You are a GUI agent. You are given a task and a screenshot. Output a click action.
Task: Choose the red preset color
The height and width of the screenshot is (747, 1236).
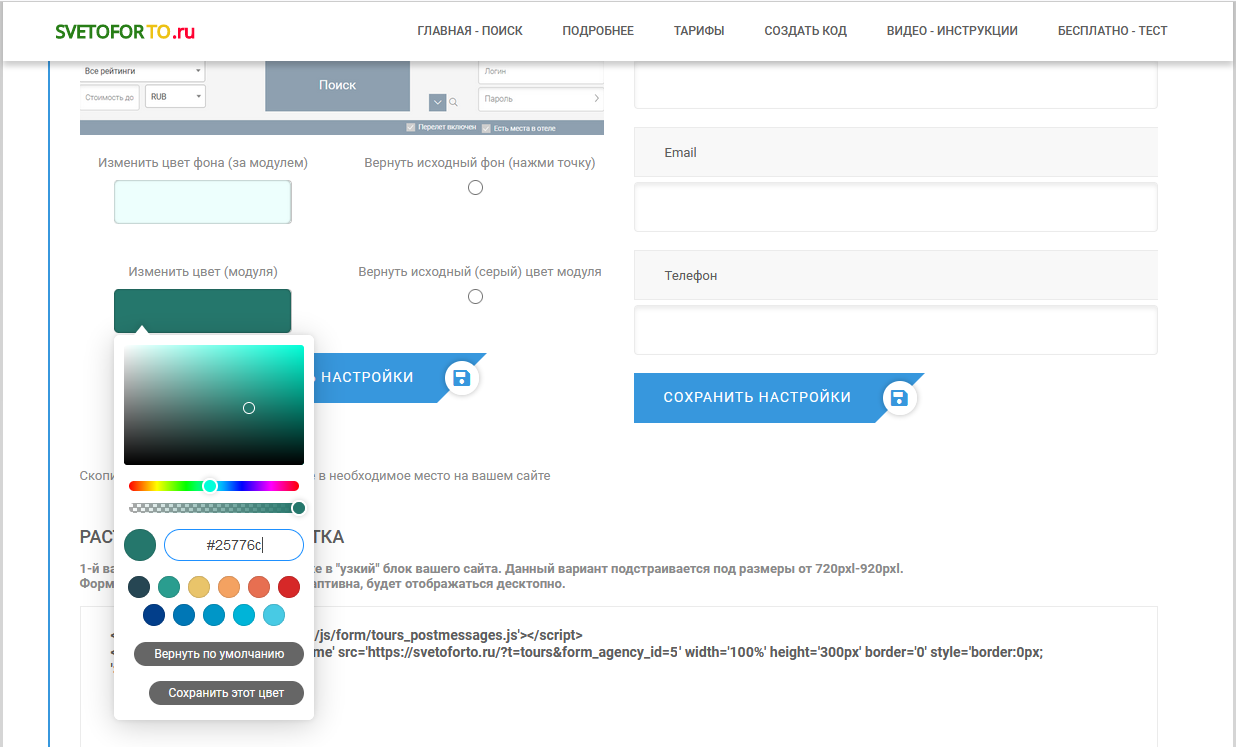[289, 587]
